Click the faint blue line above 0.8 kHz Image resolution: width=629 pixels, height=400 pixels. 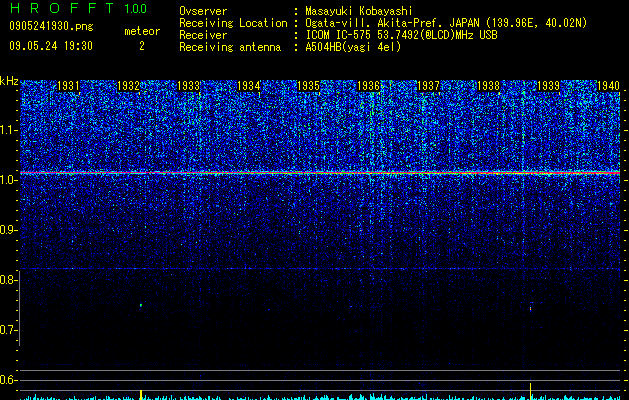320,268
